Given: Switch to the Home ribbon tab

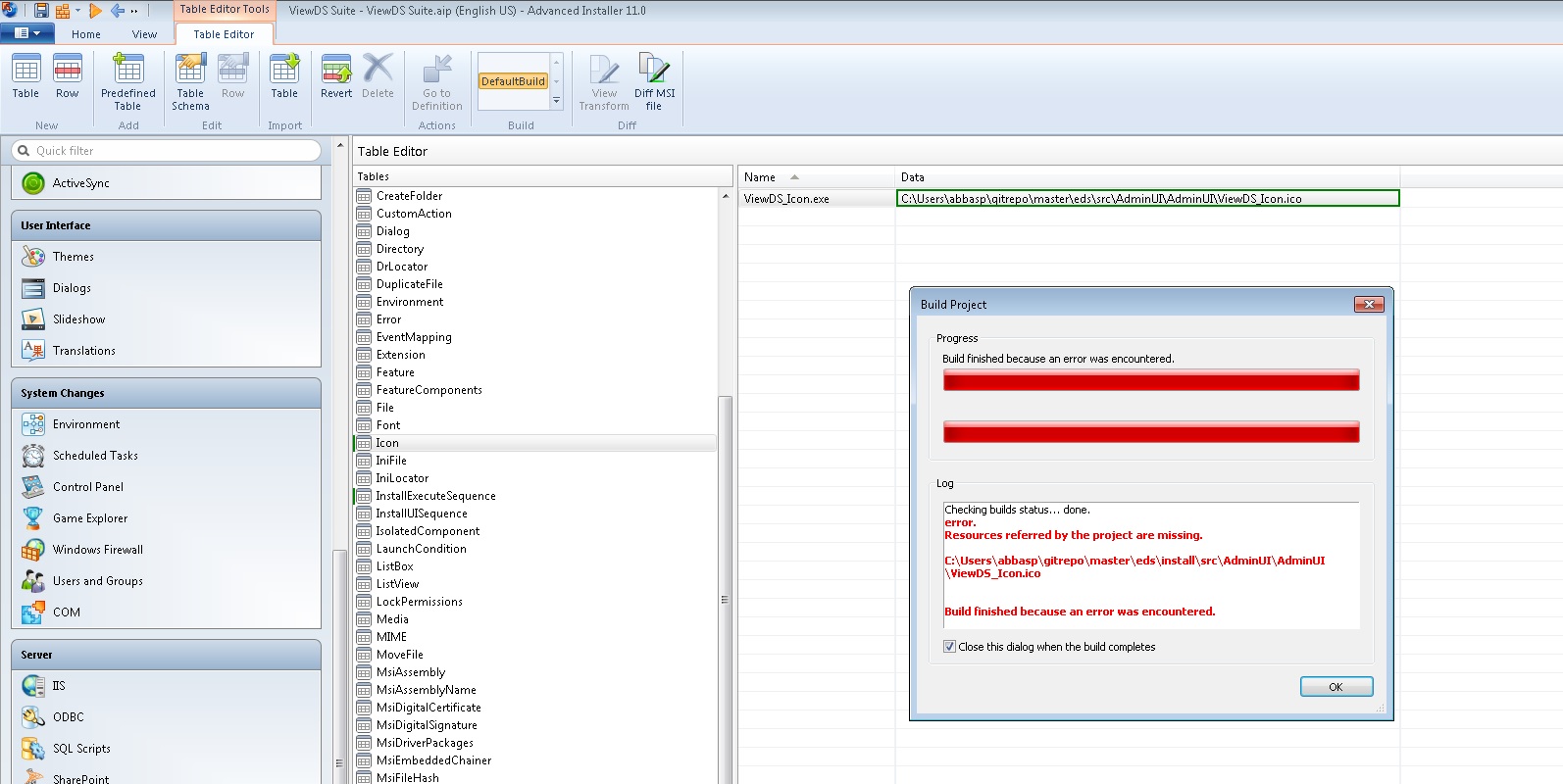Looking at the screenshot, I should [x=86, y=34].
